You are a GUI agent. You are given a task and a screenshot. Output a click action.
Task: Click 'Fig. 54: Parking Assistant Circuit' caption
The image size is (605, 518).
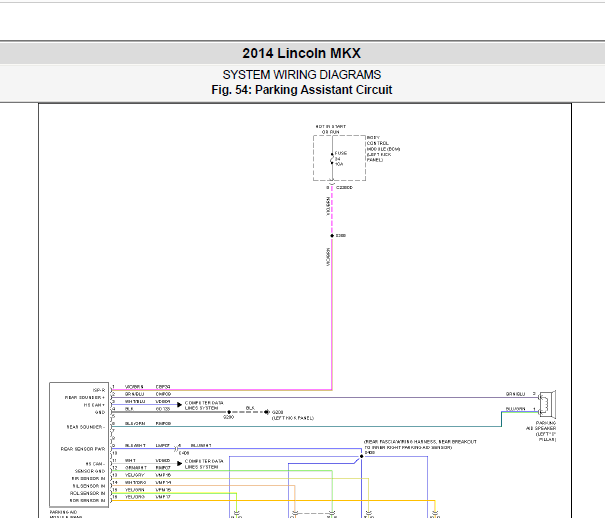click(x=301, y=90)
